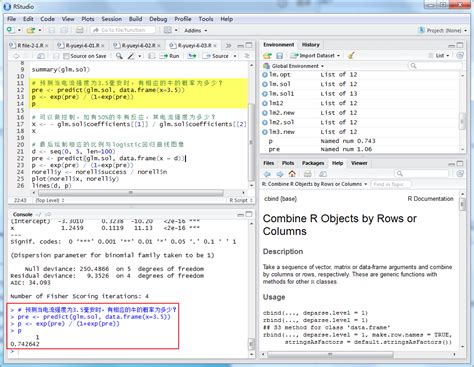
Task: Toggle the Source on Save checkbox
Action: click(x=66, y=56)
